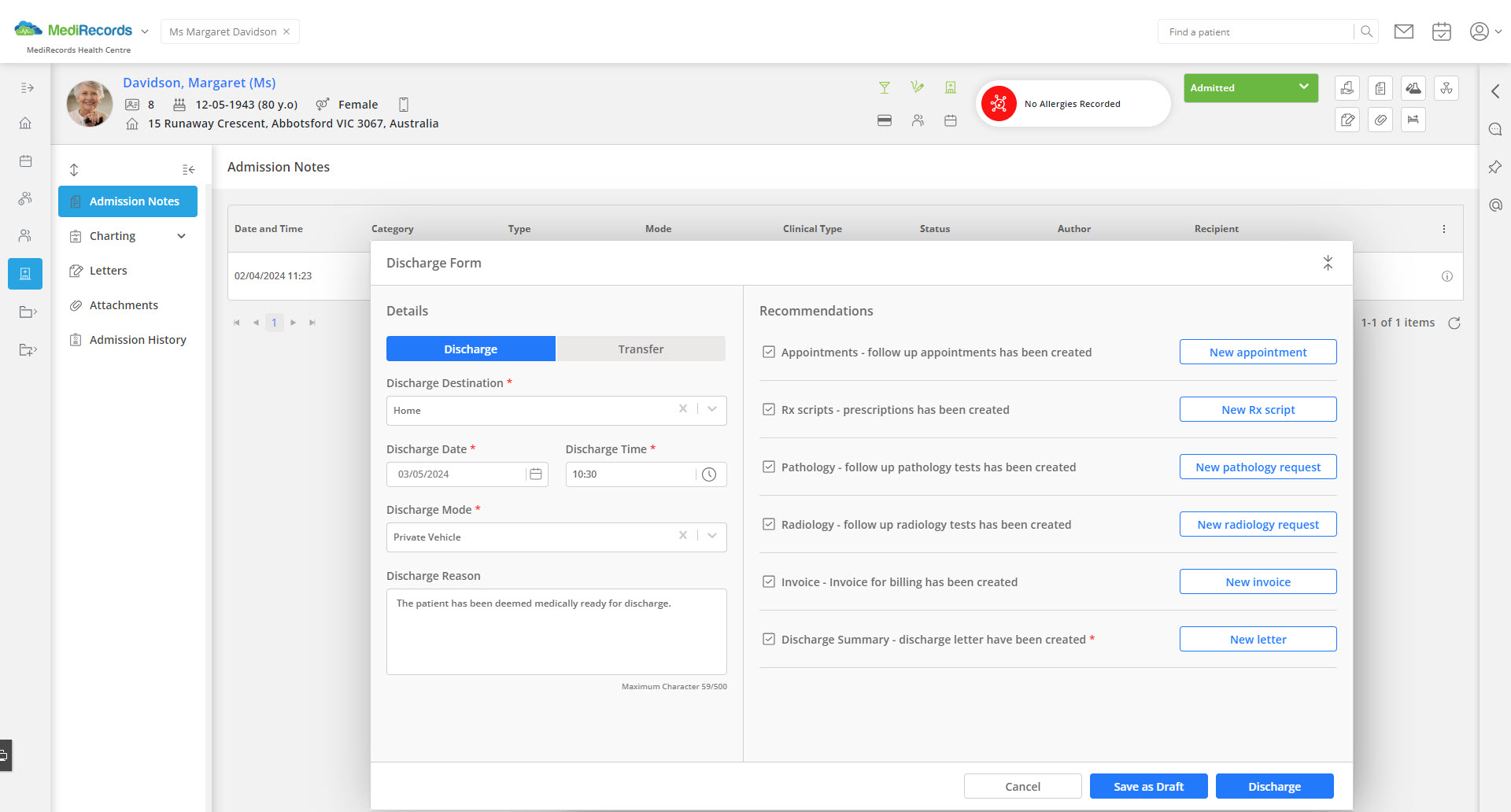Viewport: 1511px width, 812px height.
Task: Open clock picker for Discharge Time
Action: click(709, 474)
